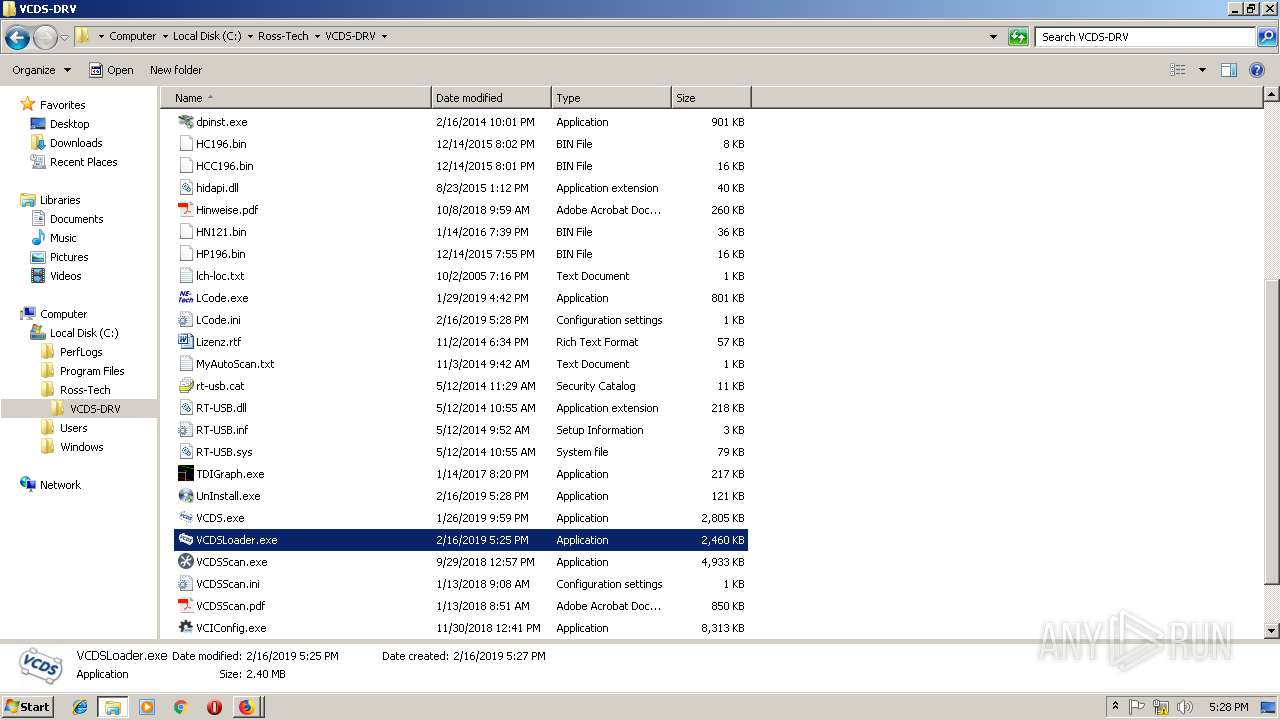
Task: Open Recent Places in navigation pane
Action: point(83,162)
